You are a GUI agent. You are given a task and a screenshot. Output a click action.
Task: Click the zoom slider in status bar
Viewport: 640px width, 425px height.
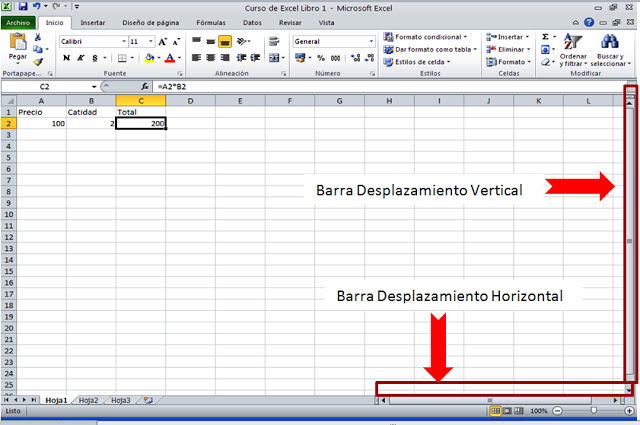(x=593, y=411)
